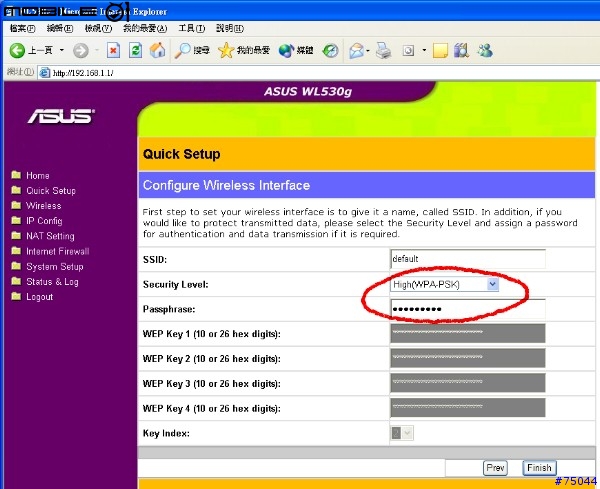The width and height of the screenshot is (600, 489).
Task: Click the ASUS logo in sidebar
Action: click(61, 116)
